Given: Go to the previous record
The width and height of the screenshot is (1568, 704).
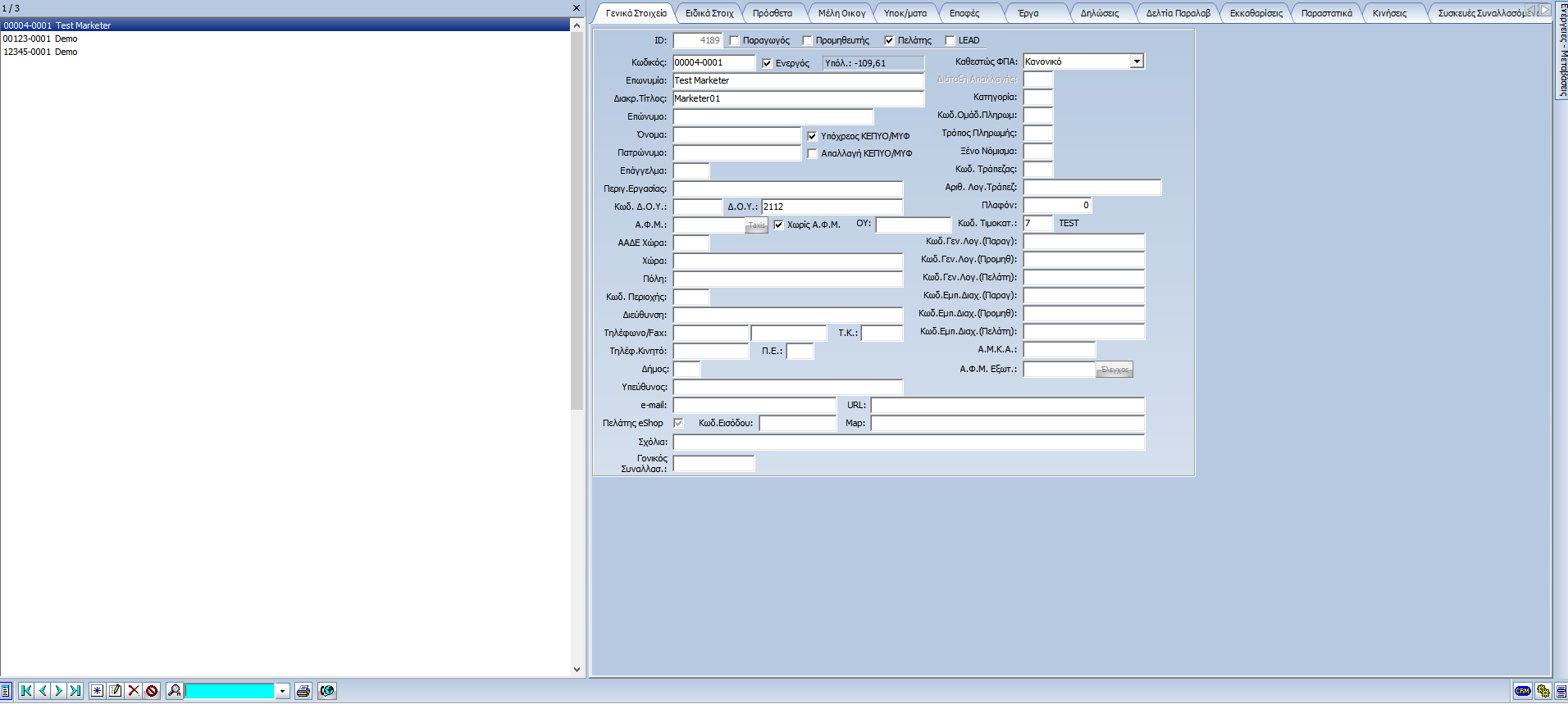Looking at the screenshot, I should click(43, 691).
